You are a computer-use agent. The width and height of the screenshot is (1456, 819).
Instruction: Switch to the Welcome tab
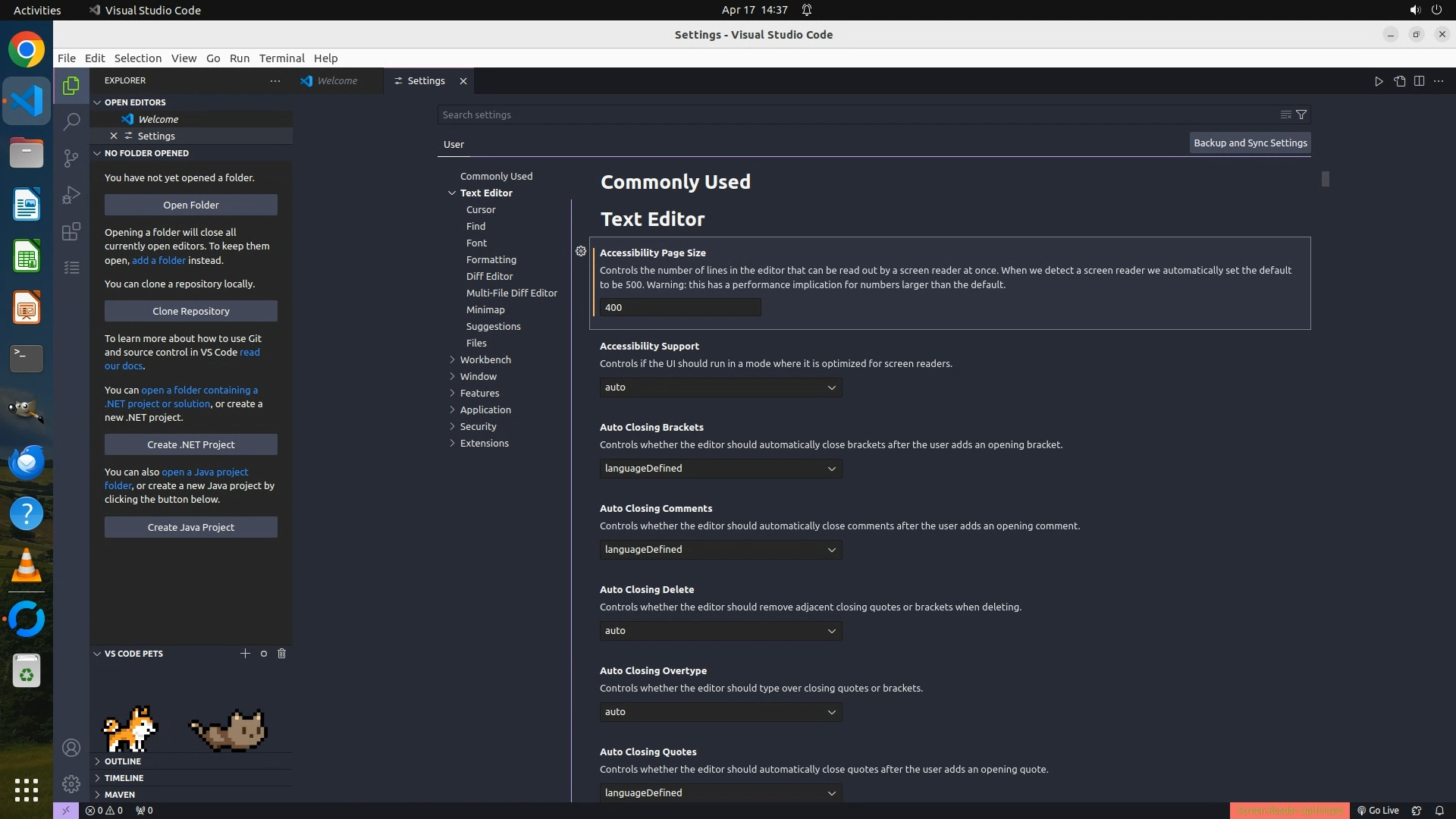tap(337, 81)
